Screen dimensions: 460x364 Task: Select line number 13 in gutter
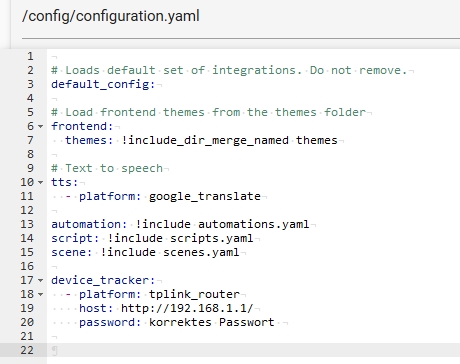27,224
